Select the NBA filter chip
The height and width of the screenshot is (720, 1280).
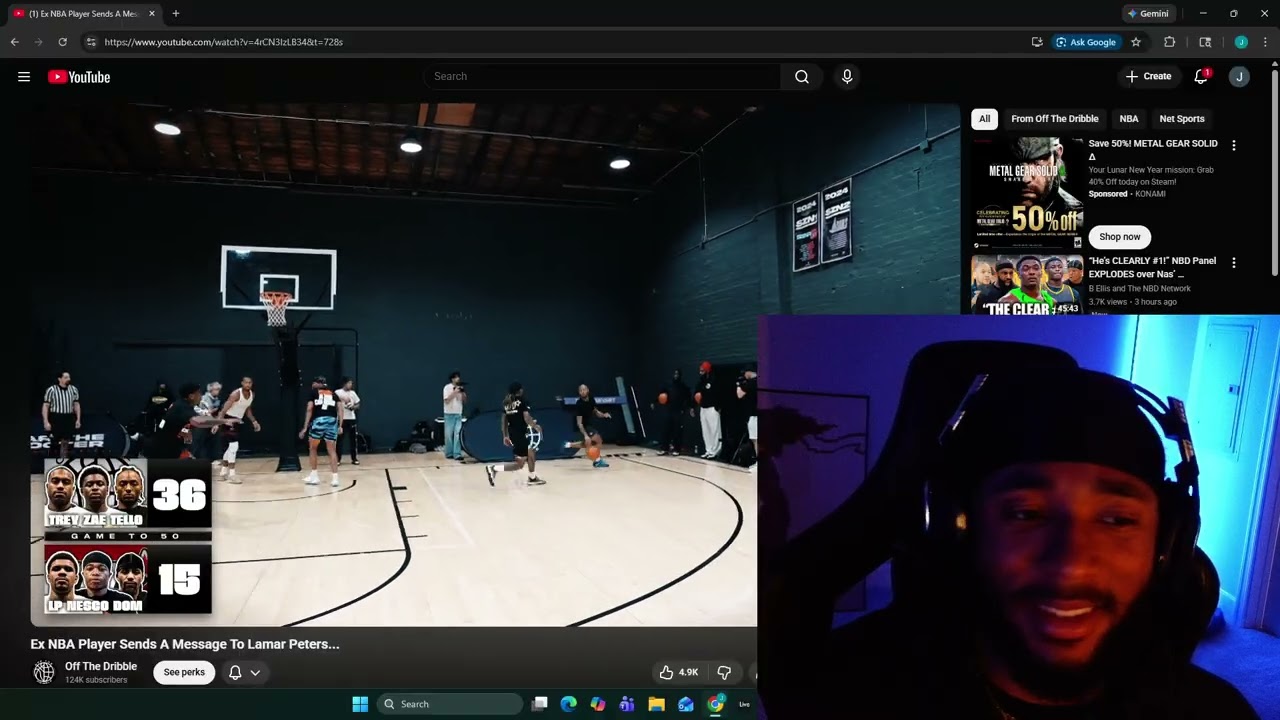[1128, 119]
